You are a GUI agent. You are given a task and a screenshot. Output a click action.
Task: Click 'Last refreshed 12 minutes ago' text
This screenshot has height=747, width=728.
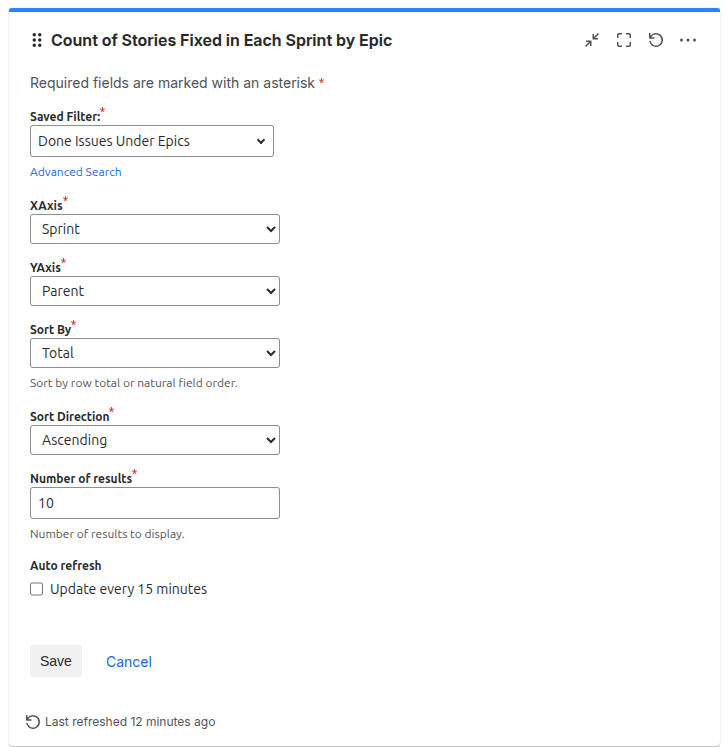pyautogui.click(x=130, y=722)
